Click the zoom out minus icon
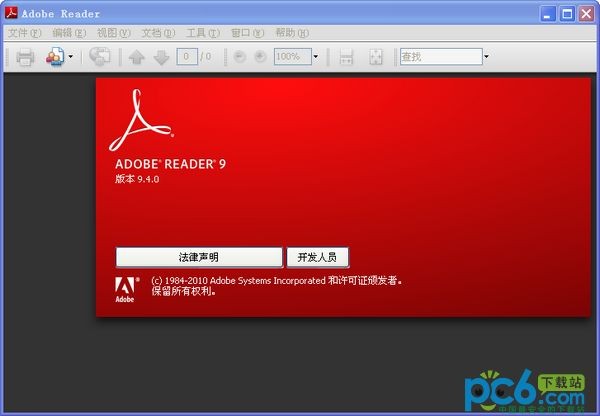 [240, 57]
